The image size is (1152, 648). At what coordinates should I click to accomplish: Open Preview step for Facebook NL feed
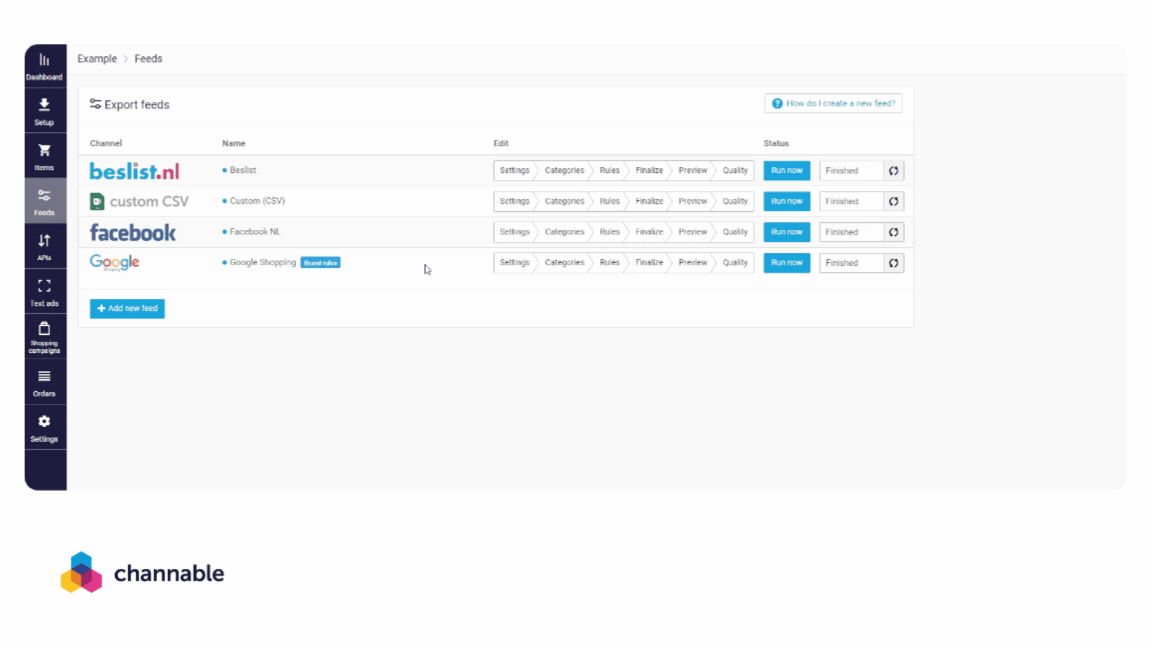[x=692, y=232]
